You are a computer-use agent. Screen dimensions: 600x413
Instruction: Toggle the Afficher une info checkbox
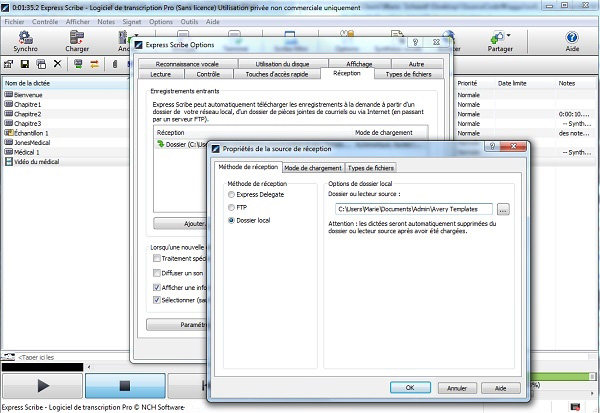tap(157, 287)
